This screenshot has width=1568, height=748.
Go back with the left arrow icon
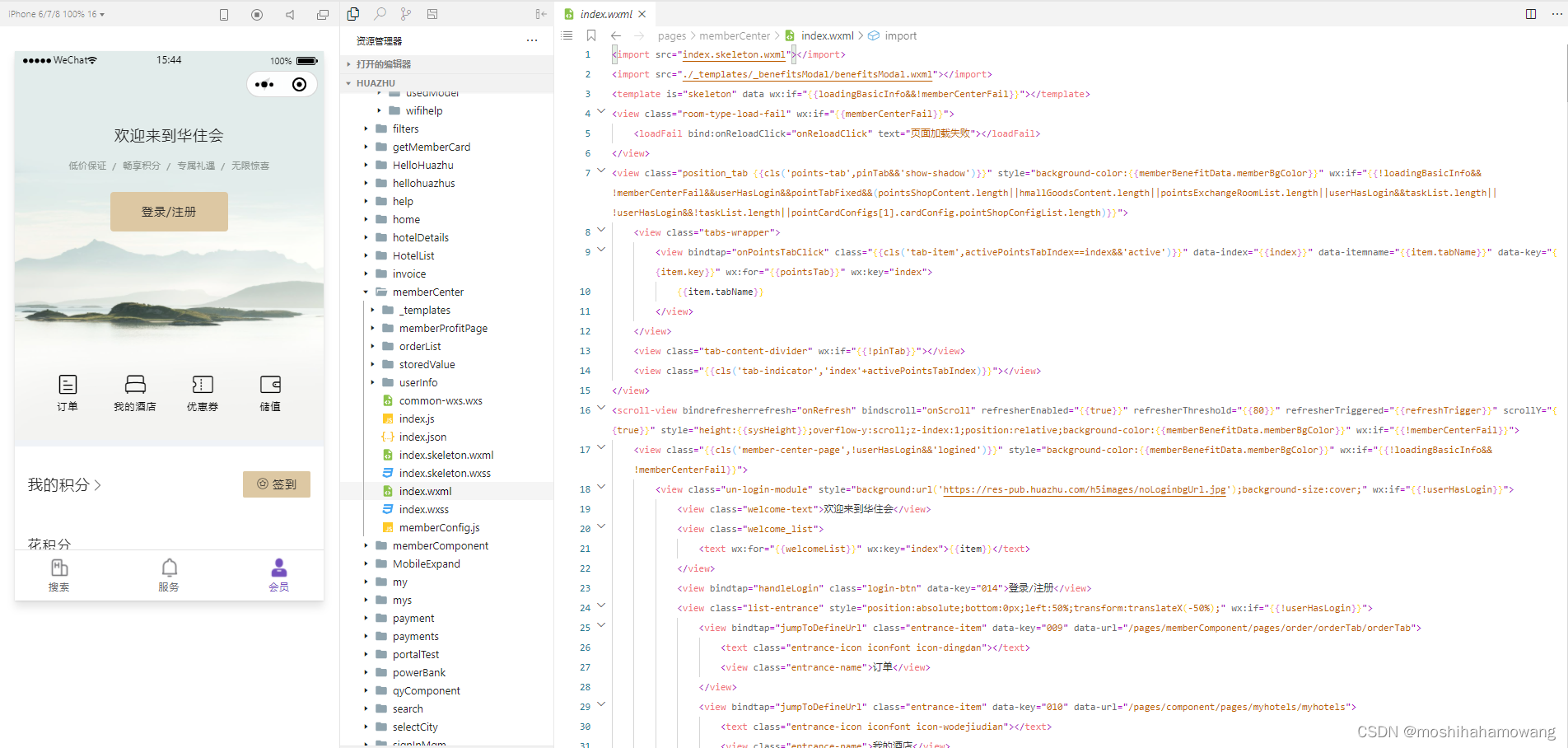[616, 35]
